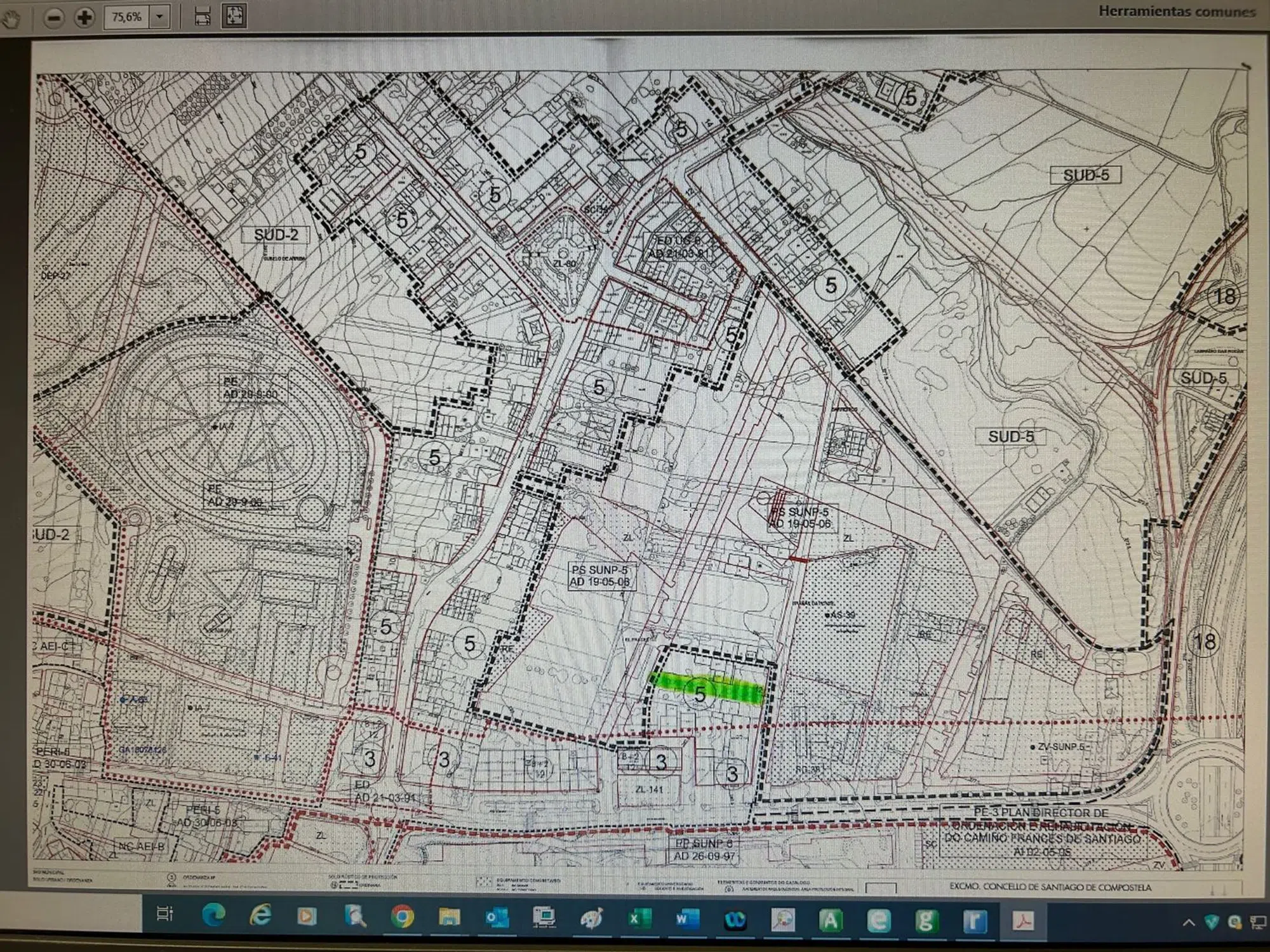
Task: Toggle fit full page view
Action: pyautogui.click(x=234, y=15)
